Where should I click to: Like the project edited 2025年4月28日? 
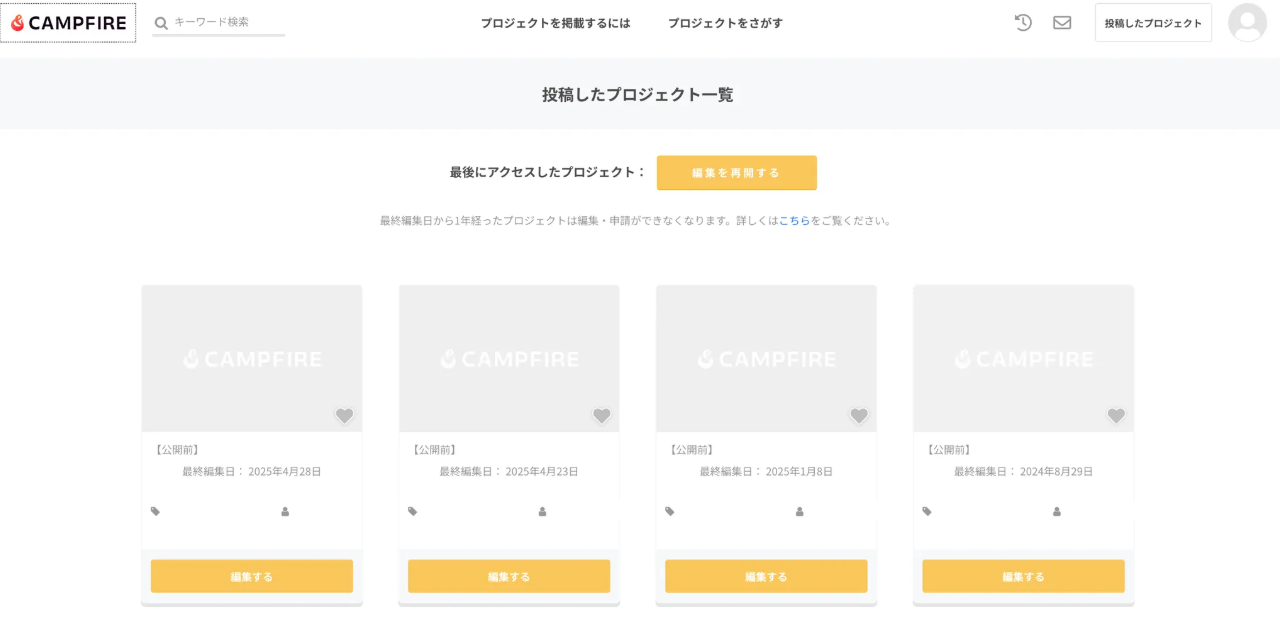pyautogui.click(x=344, y=415)
